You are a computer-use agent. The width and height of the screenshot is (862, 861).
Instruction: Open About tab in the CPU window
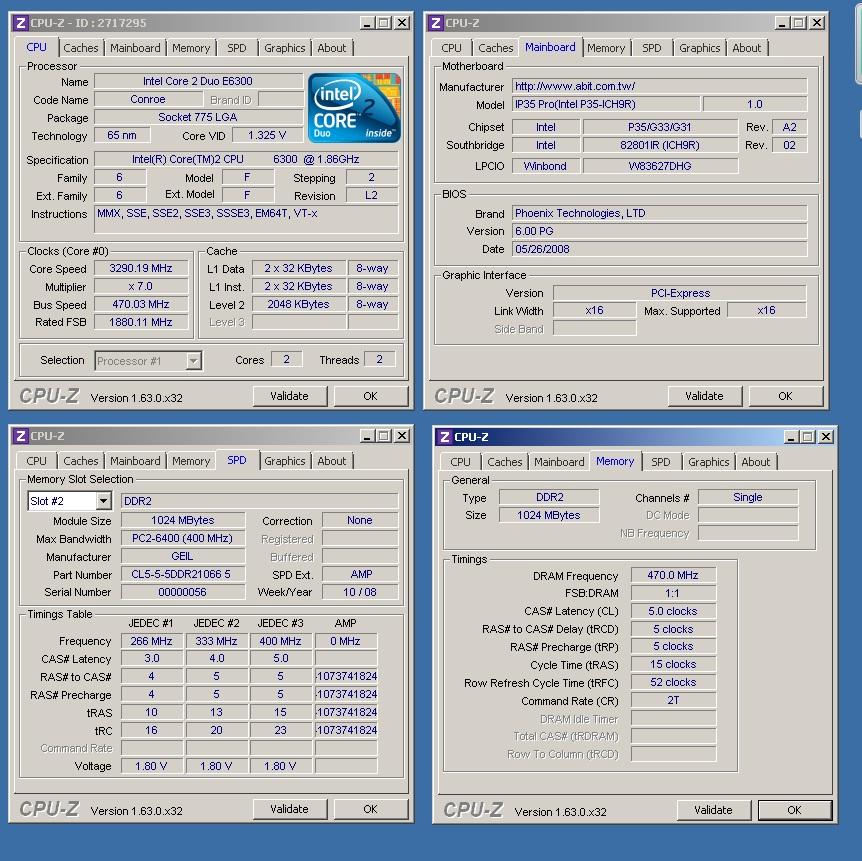click(x=331, y=48)
